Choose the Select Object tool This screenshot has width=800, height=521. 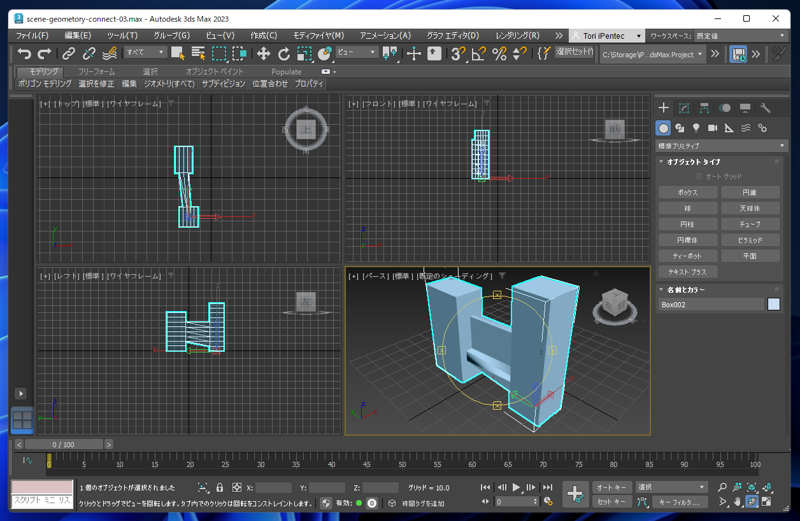(178, 54)
